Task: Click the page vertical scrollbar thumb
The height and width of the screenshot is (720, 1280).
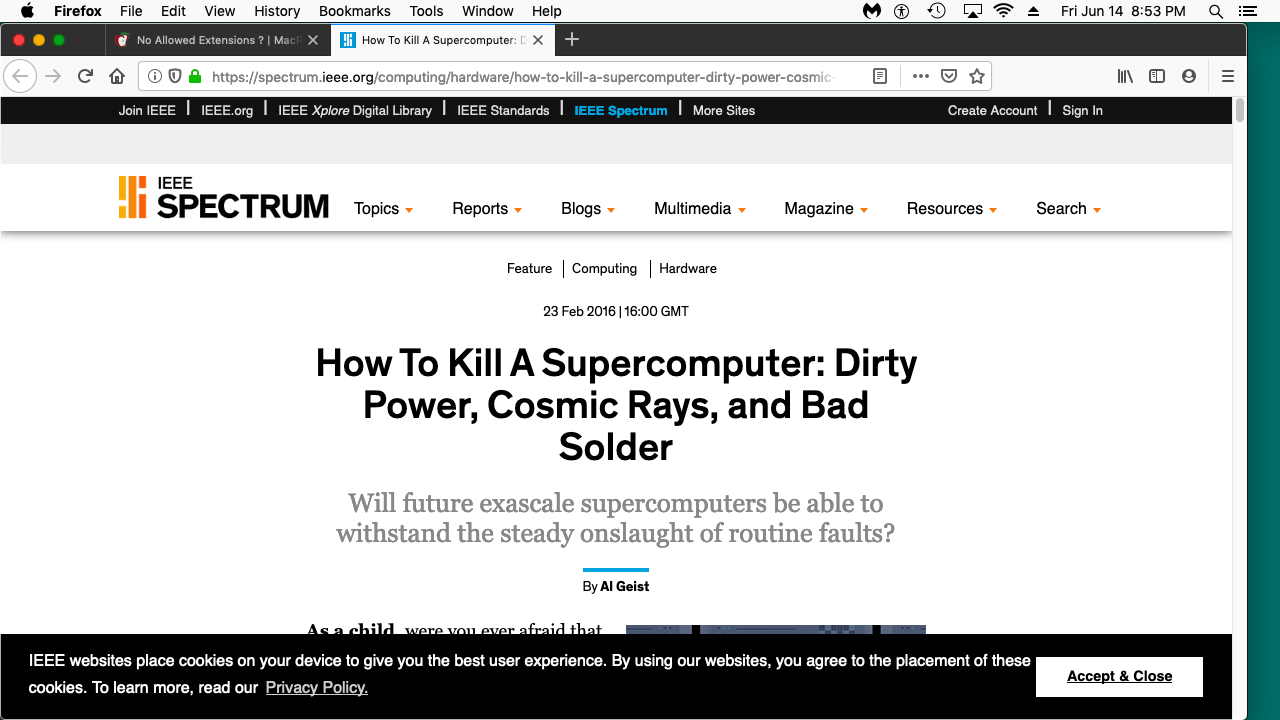Action: (1240, 110)
